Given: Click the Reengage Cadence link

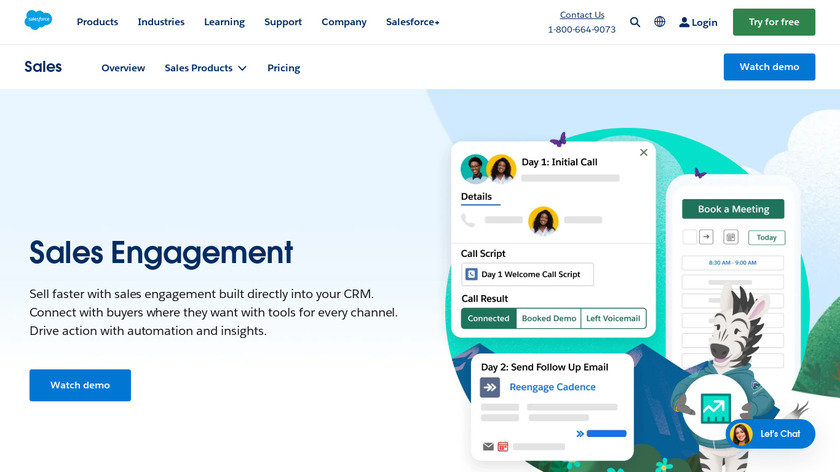Looking at the screenshot, I should click(552, 387).
